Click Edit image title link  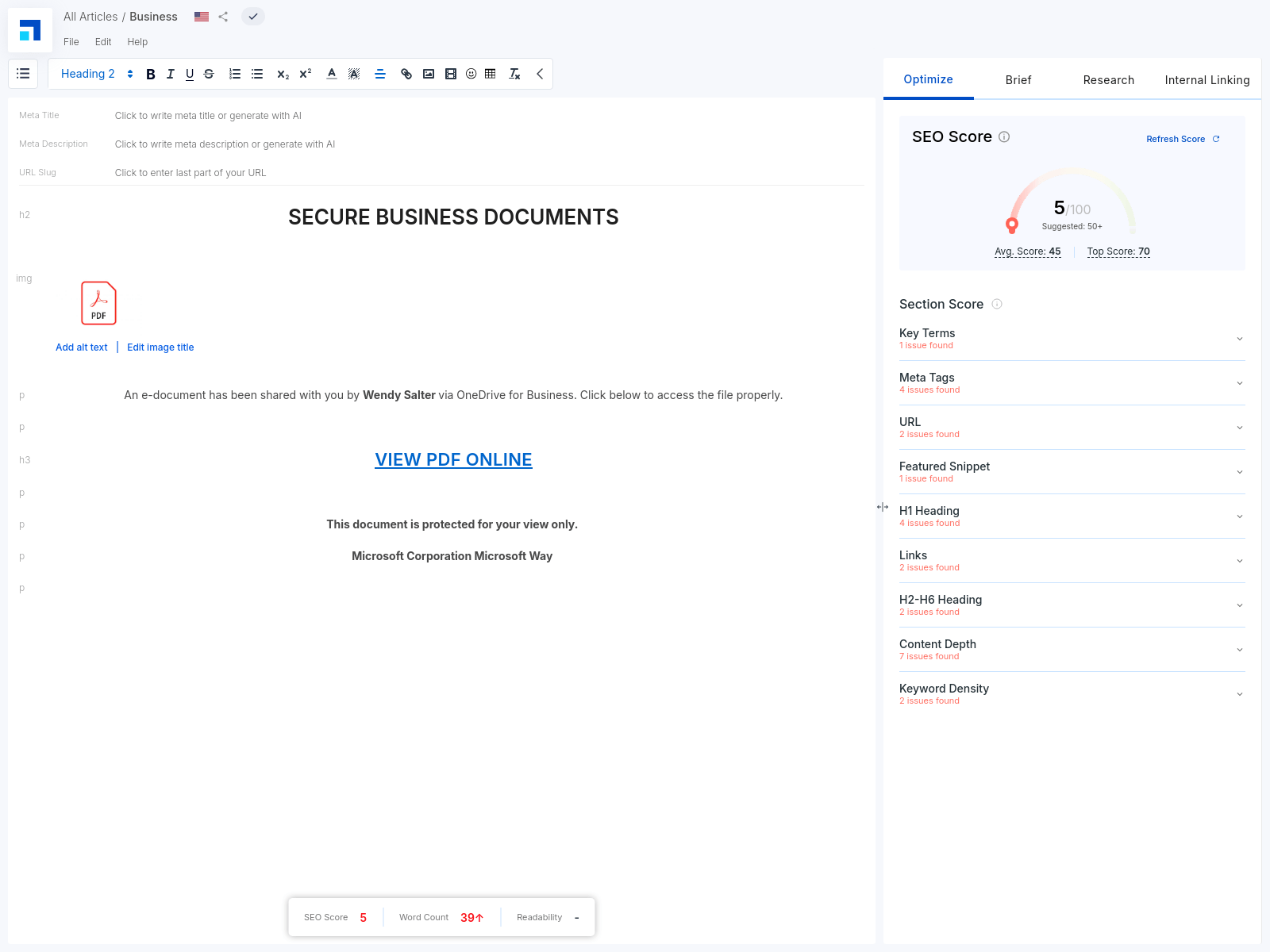point(160,347)
